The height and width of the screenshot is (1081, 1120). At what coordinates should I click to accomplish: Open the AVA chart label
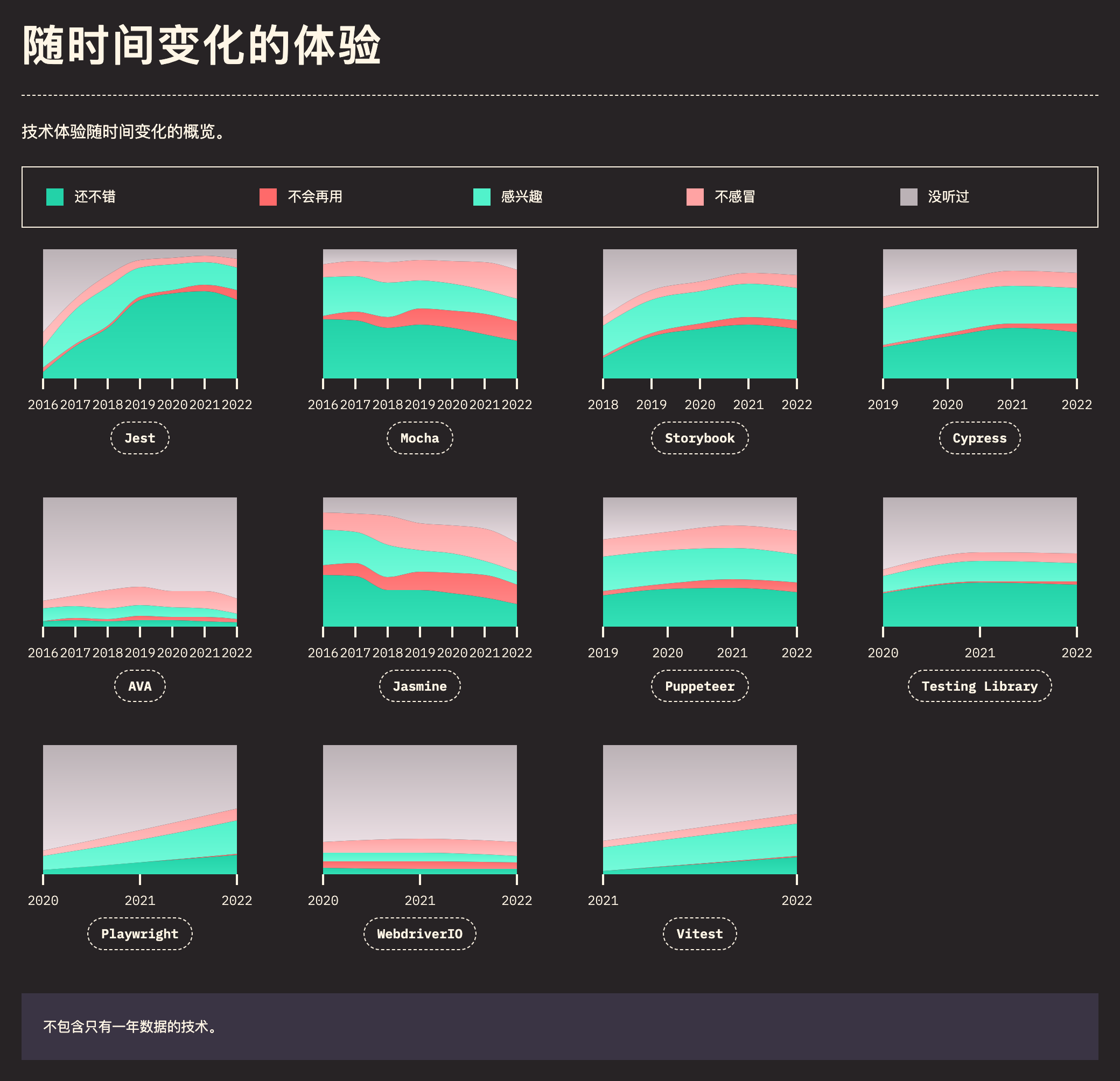tap(139, 686)
